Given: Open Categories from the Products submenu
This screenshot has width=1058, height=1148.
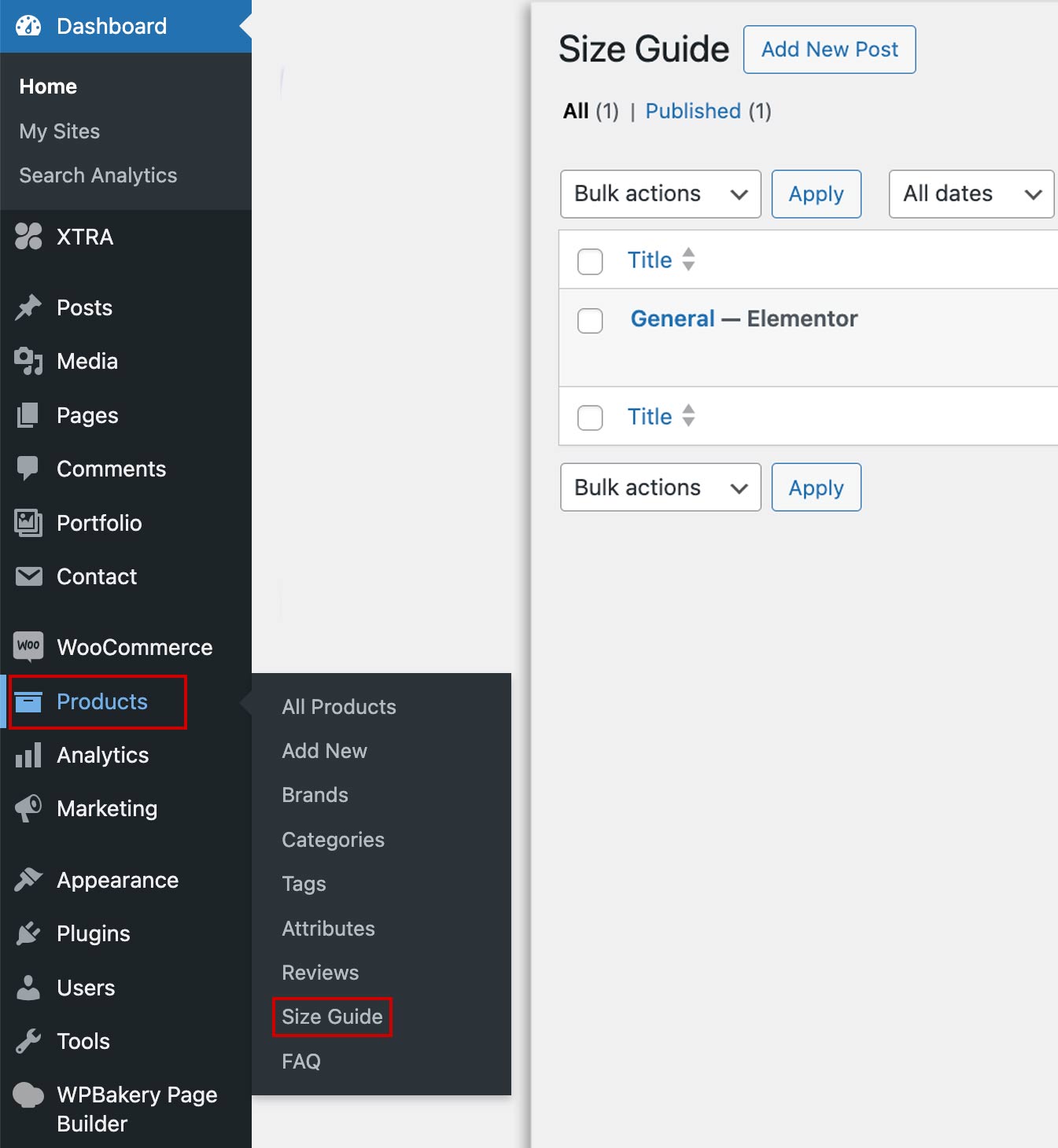Looking at the screenshot, I should click(333, 840).
